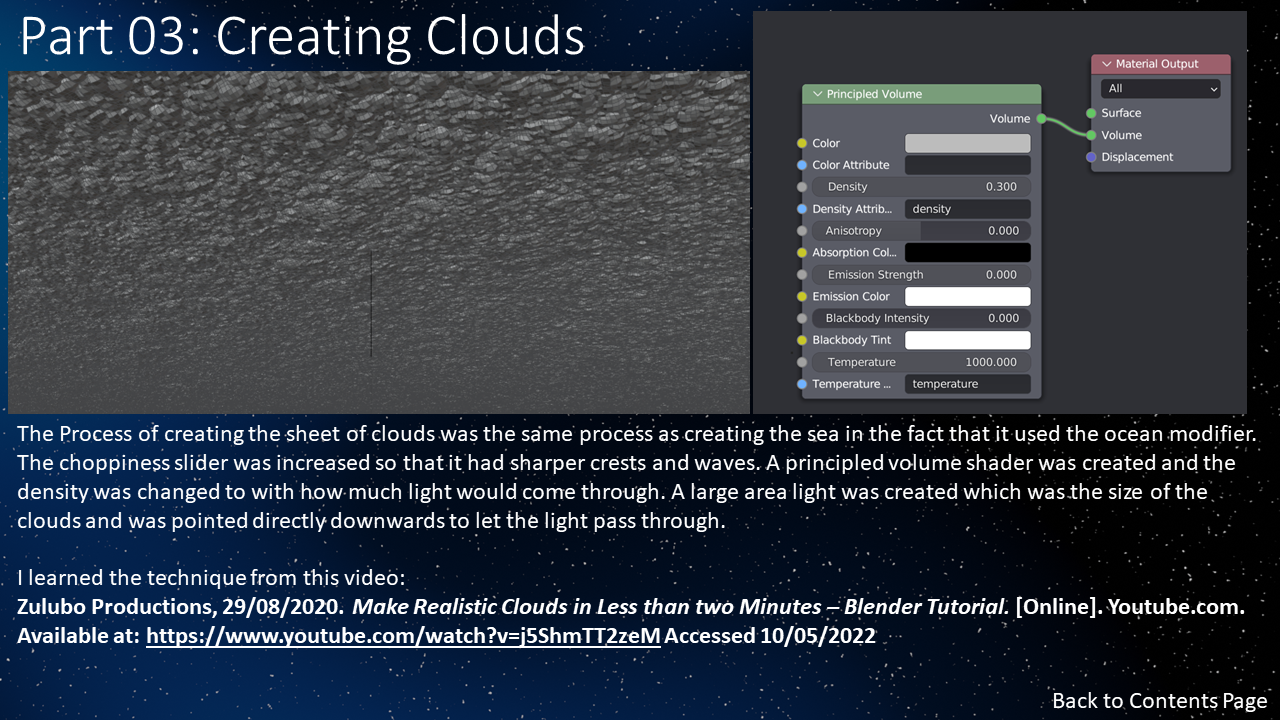Click the temperature attribute text field
Image resolution: width=1280 pixels, height=720 pixels.
[x=967, y=384]
